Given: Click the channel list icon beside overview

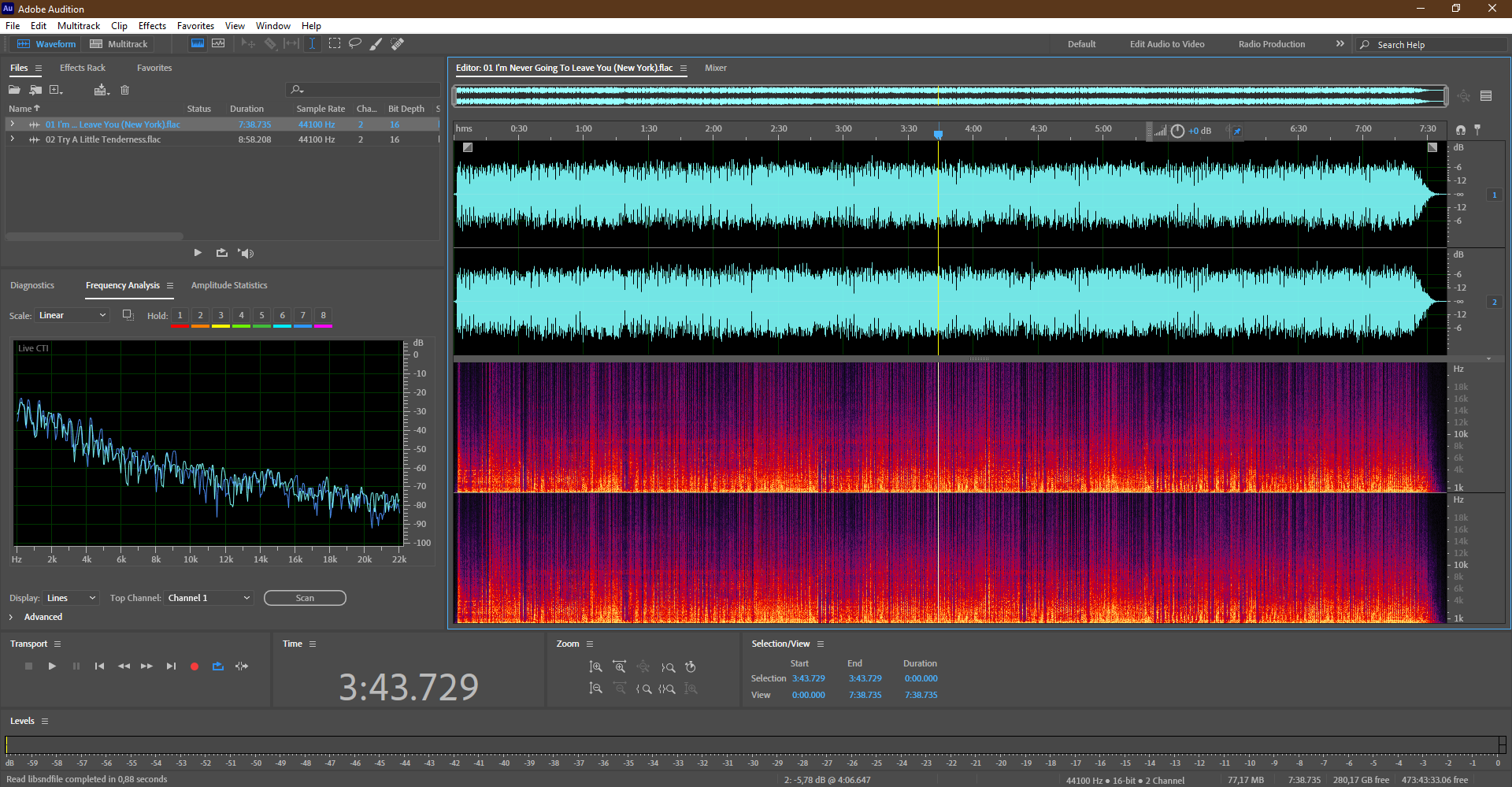Looking at the screenshot, I should [x=1486, y=96].
